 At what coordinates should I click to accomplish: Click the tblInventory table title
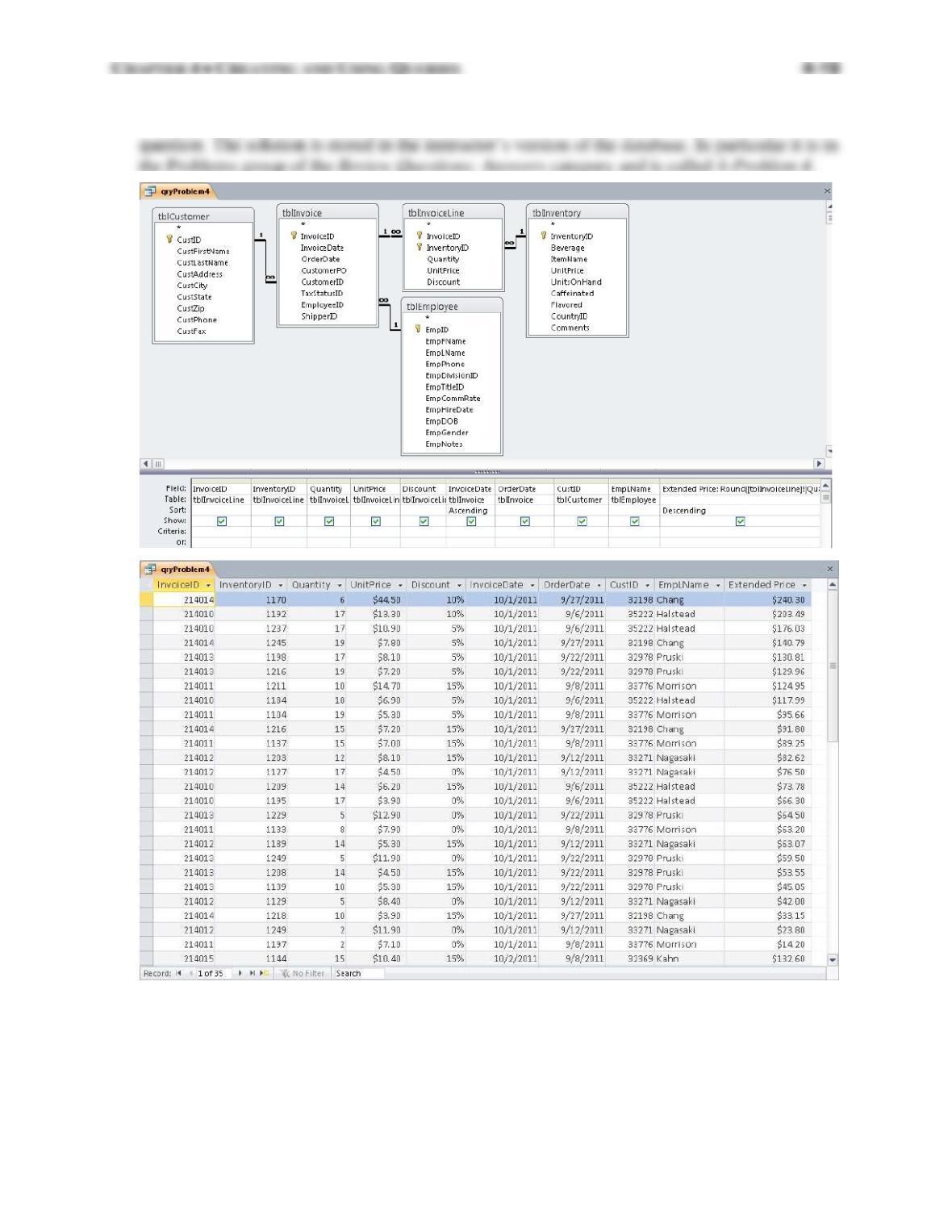[x=557, y=213]
